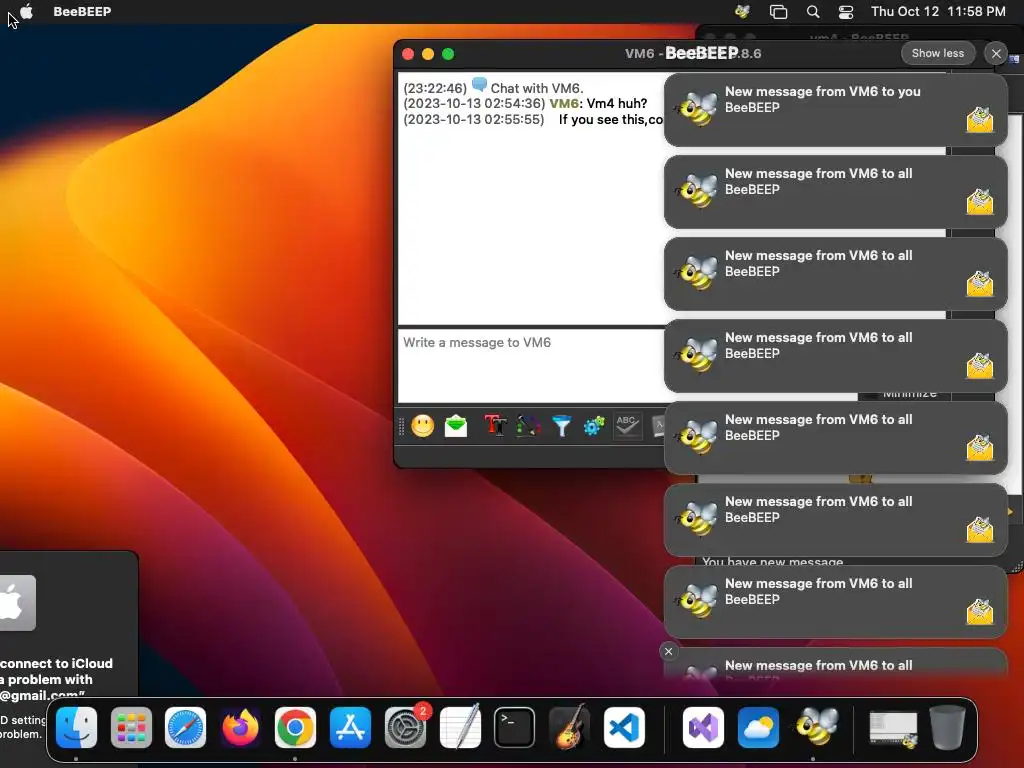The width and height of the screenshot is (1024, 768).
Task: Open Visual Studio Code from the dock
Action: pos(624,728)
